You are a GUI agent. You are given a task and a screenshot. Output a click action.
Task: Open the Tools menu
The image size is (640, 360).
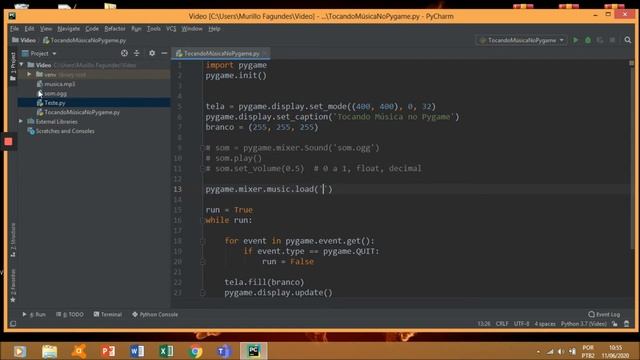153,29
